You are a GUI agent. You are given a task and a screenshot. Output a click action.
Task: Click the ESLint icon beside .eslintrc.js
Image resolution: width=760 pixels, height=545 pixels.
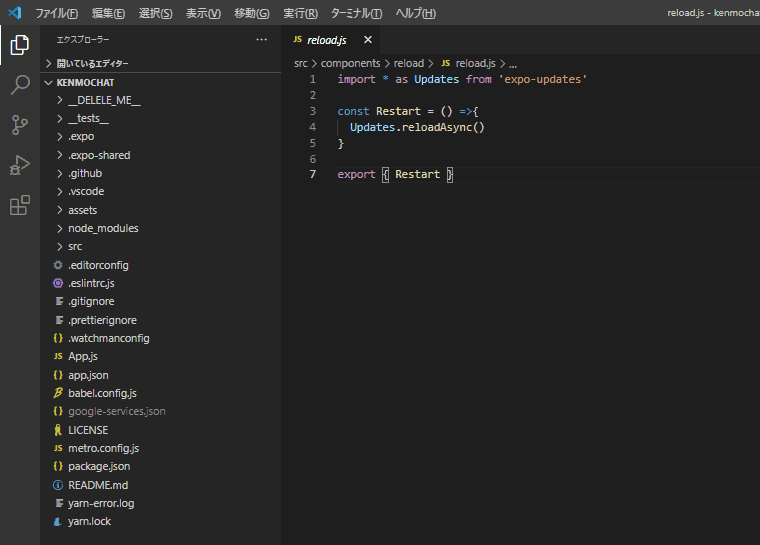[58, 283]
